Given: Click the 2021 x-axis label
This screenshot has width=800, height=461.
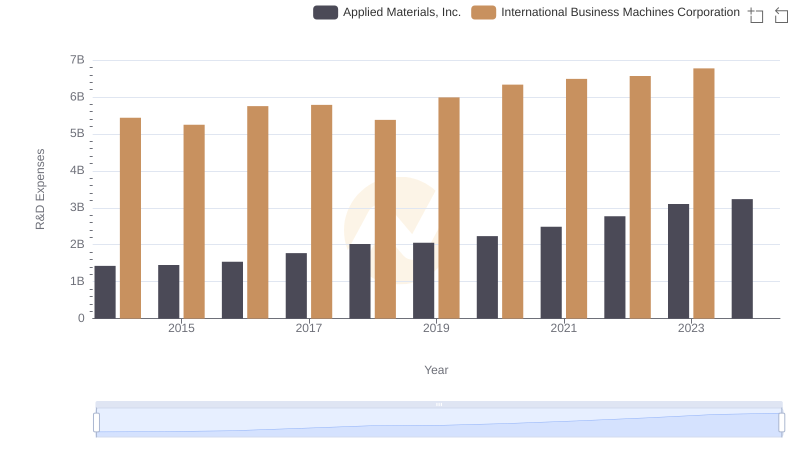Looking at the screenshot, I should 563,328.
